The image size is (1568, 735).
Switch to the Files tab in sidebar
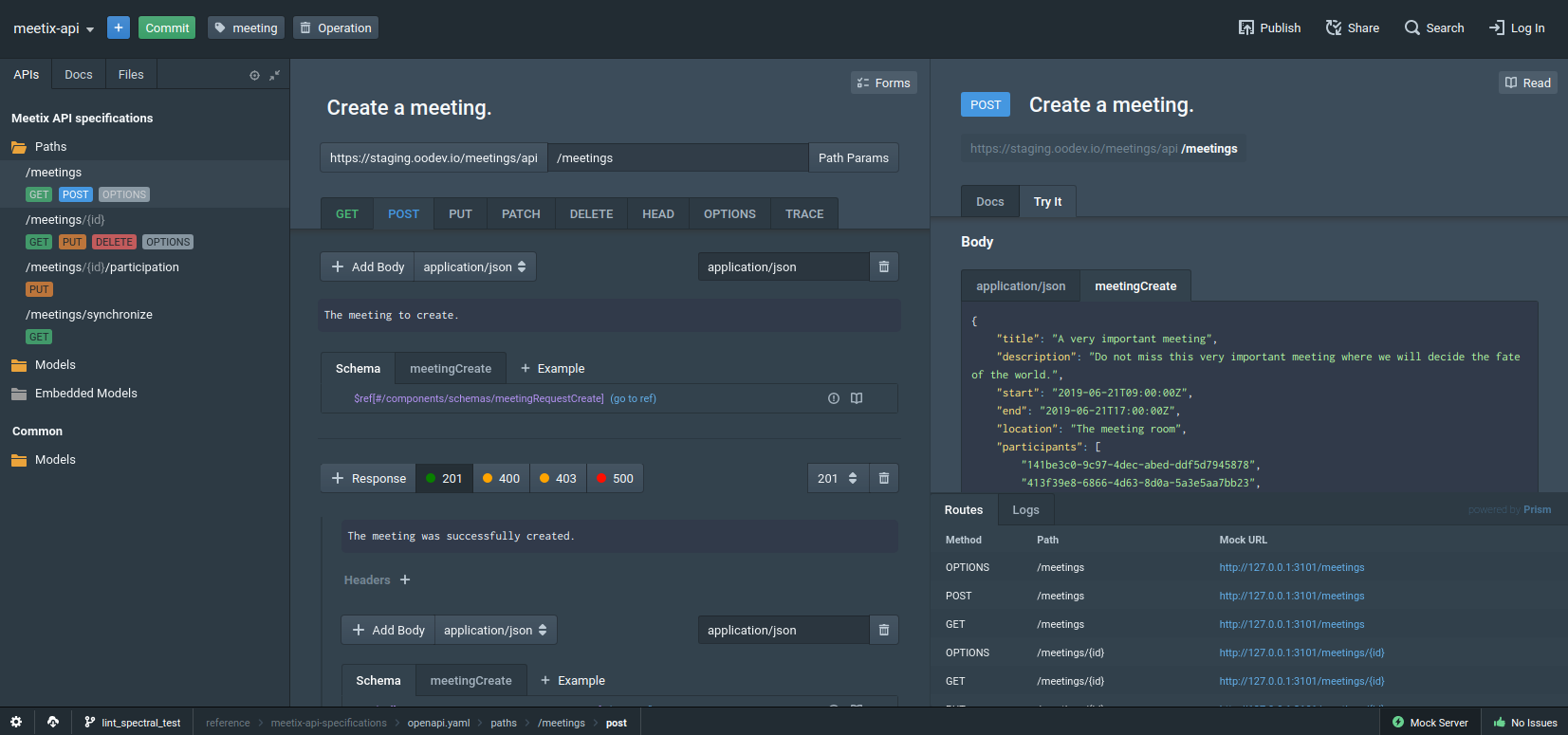(131, 74)
